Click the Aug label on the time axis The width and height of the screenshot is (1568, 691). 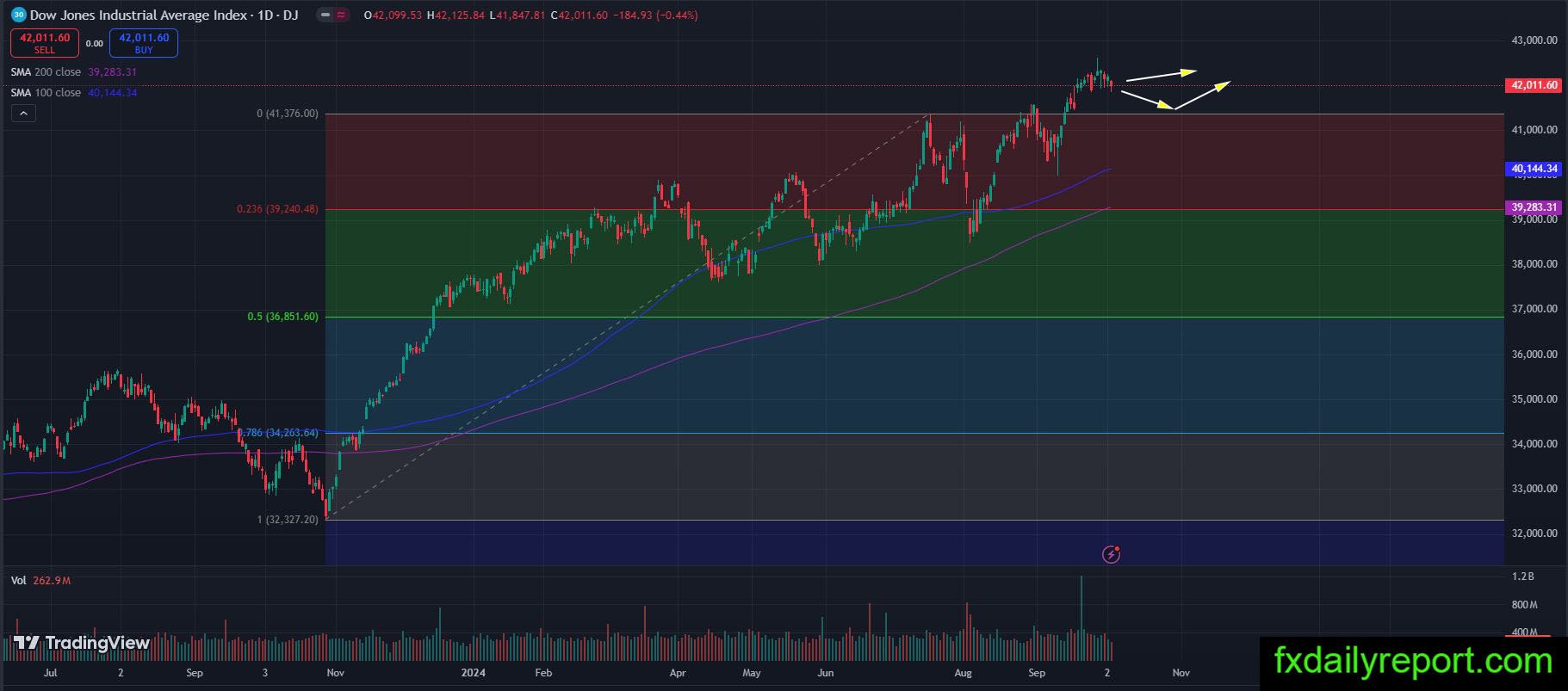pos(963,673)
